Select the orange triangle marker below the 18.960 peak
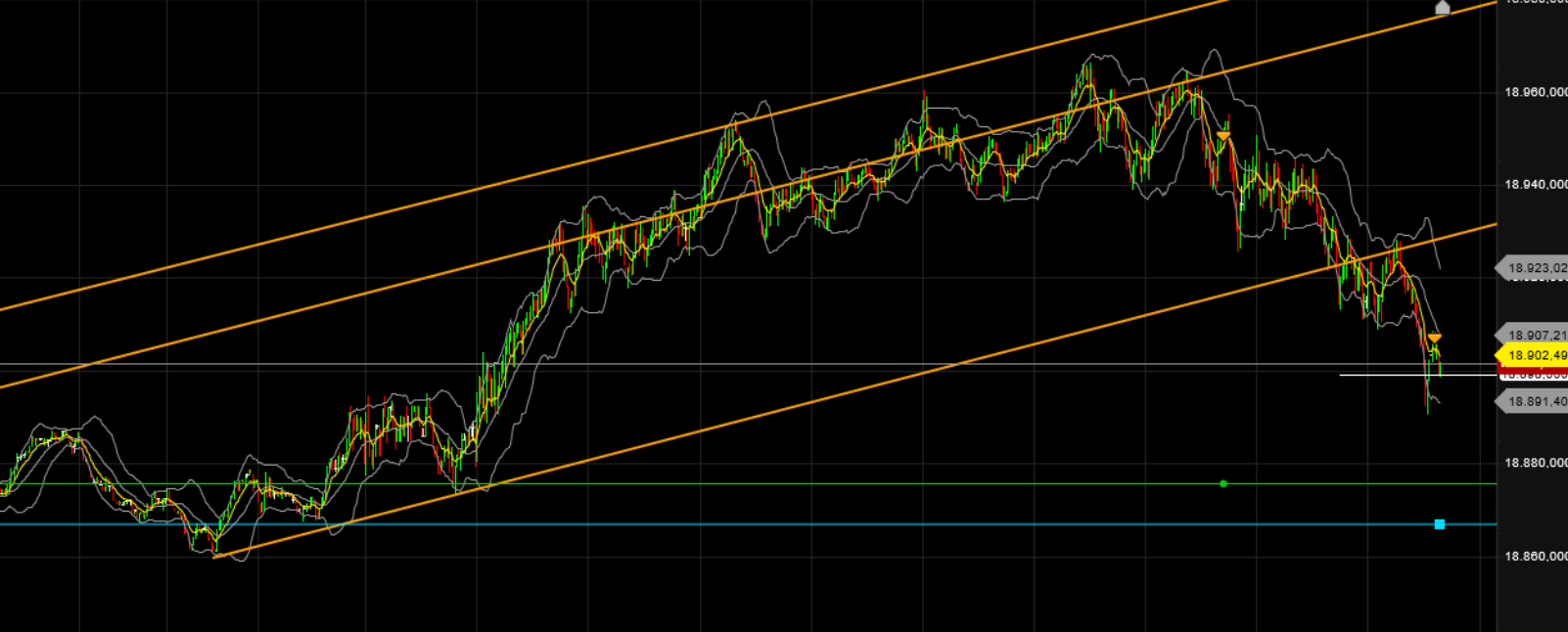Image resolution: width=1568 pixels, height=632 pixels. pos(1223,136)
